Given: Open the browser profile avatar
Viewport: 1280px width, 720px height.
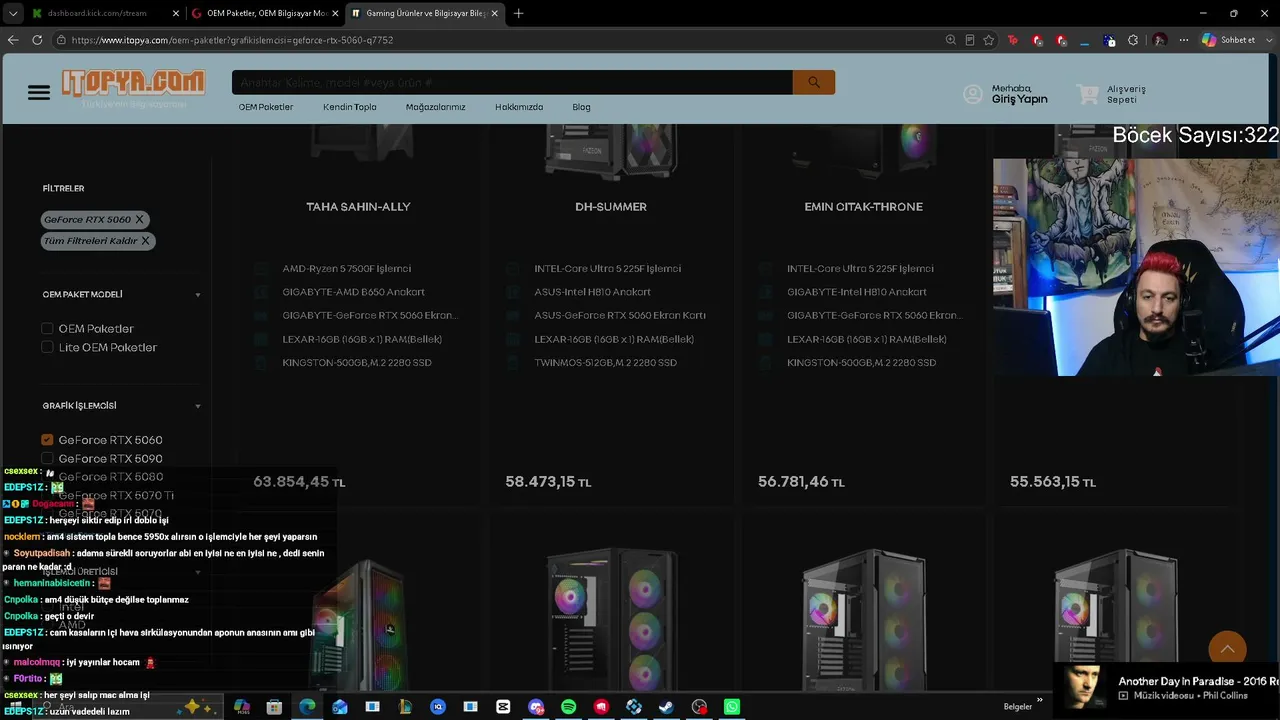Looking at the screenshot, I should click(1160, 40).
